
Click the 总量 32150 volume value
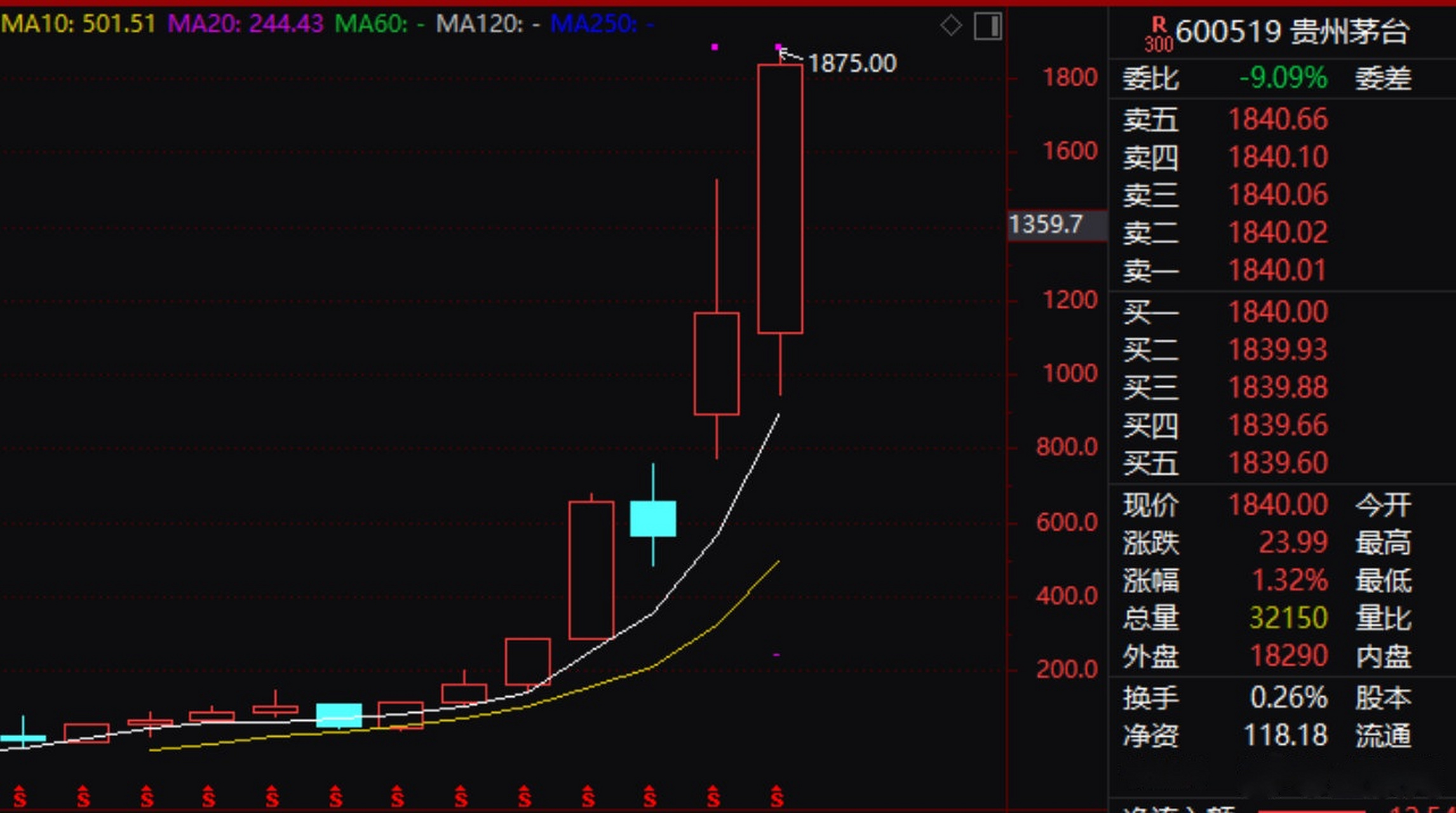1288,618
